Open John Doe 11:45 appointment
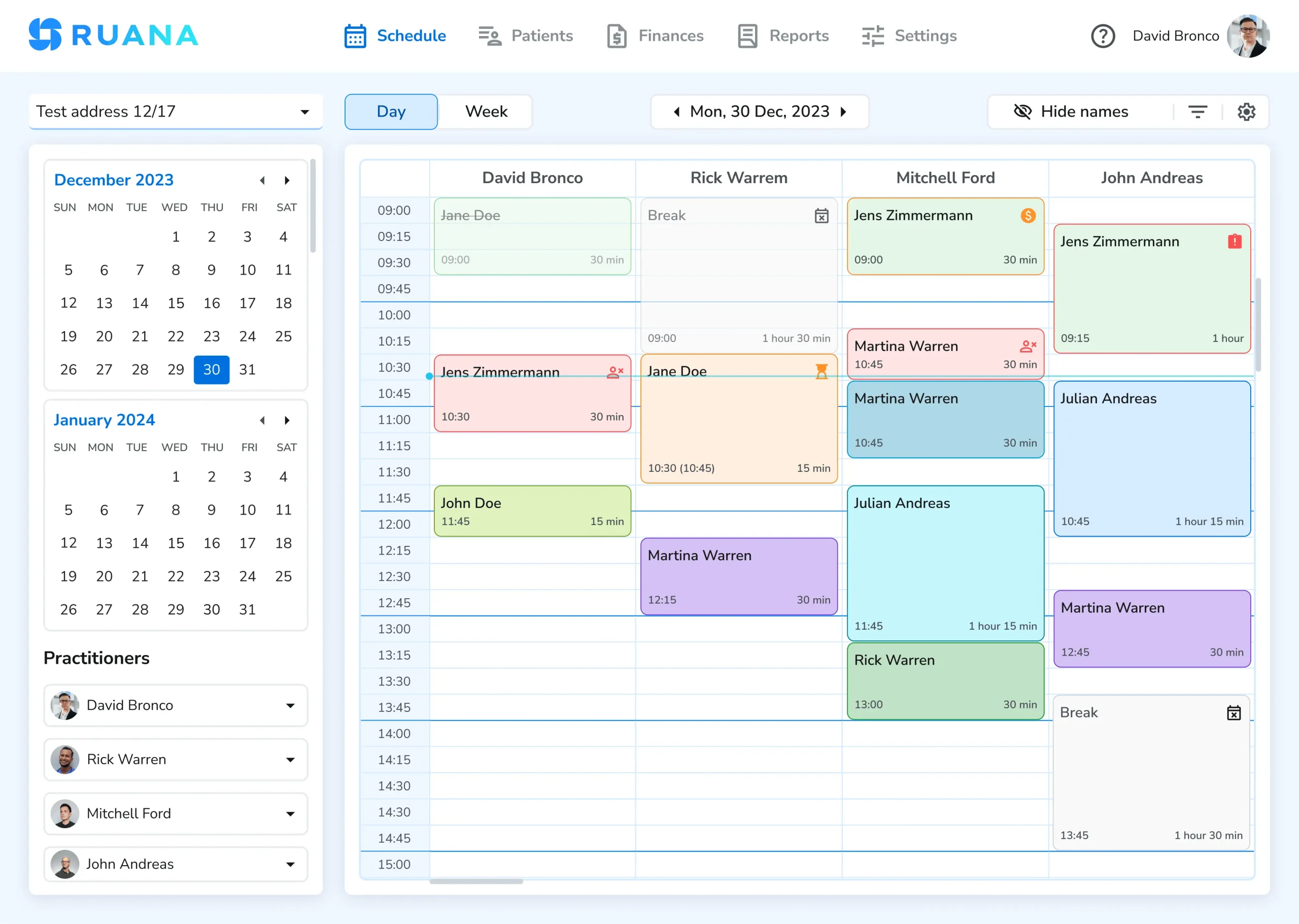 [532, 511]
